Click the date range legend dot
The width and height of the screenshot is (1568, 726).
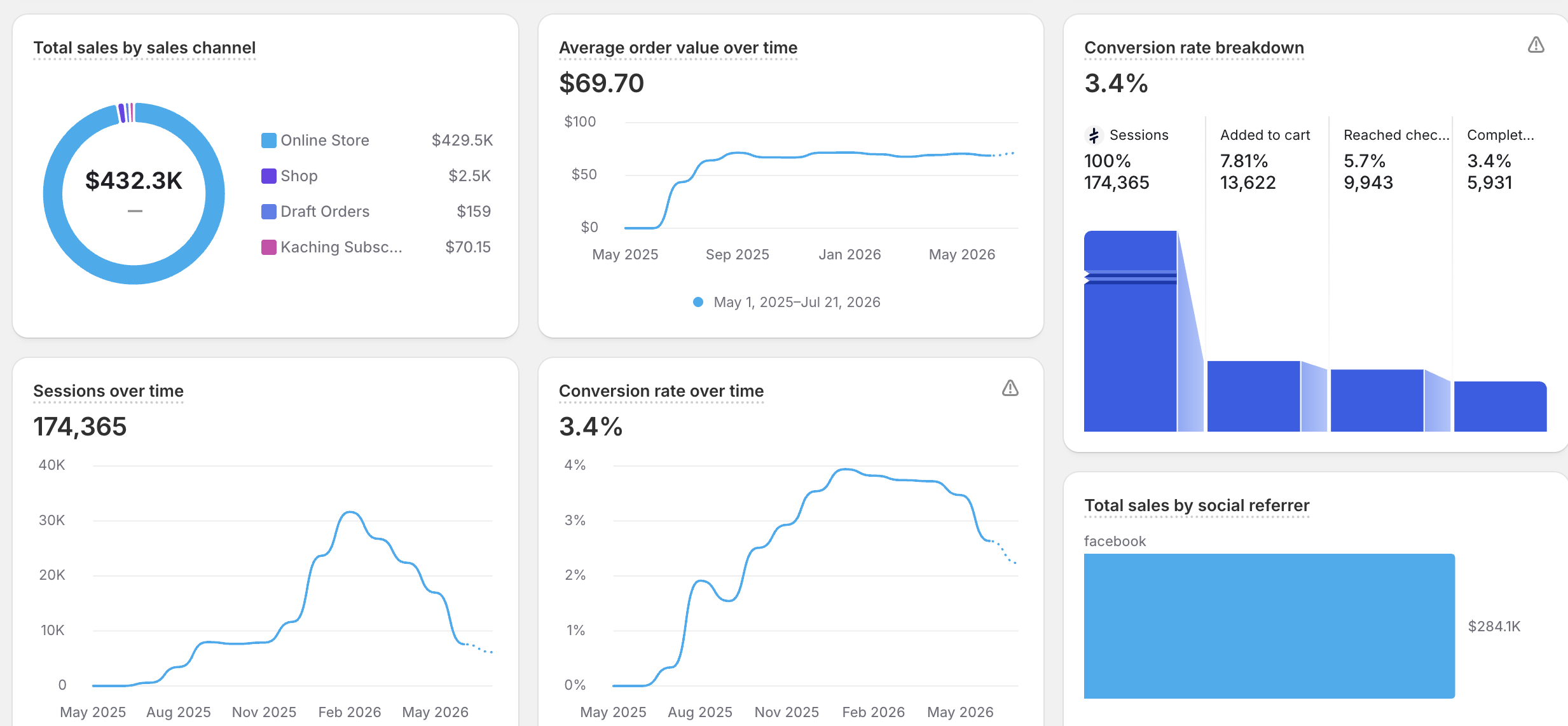[698, 302]
